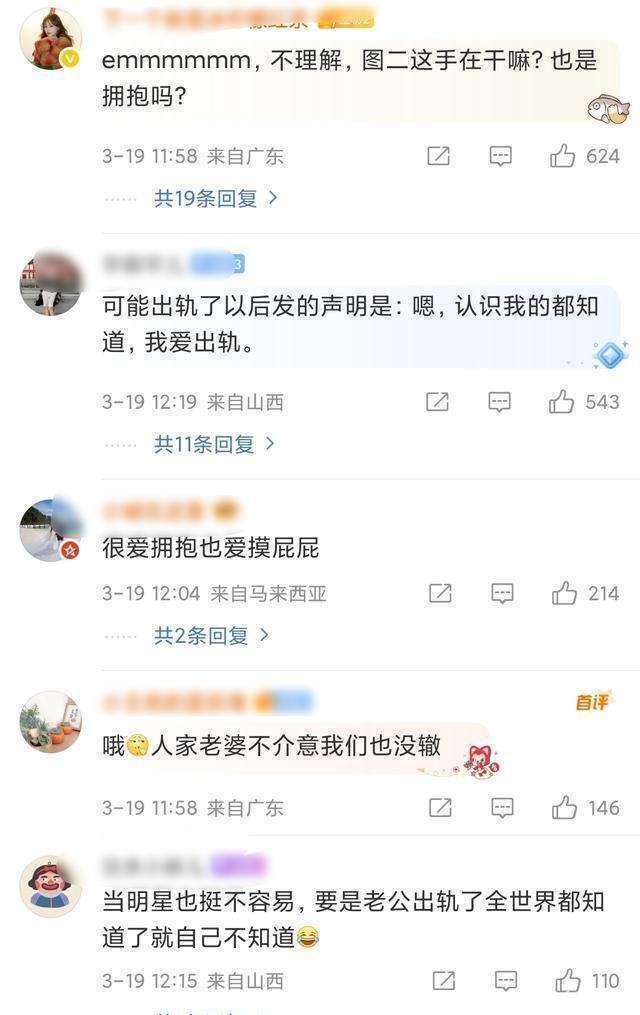Image resolution: width=640 pixels, height=1015 pixels.
Task: Reply to the comment with 146 likes
Action: pyautogui.click(x=502, y=808)
